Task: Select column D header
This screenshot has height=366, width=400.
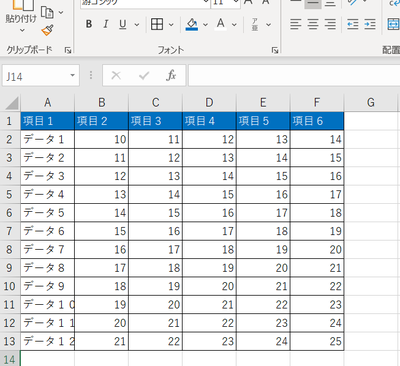Action: pos(209,103)
